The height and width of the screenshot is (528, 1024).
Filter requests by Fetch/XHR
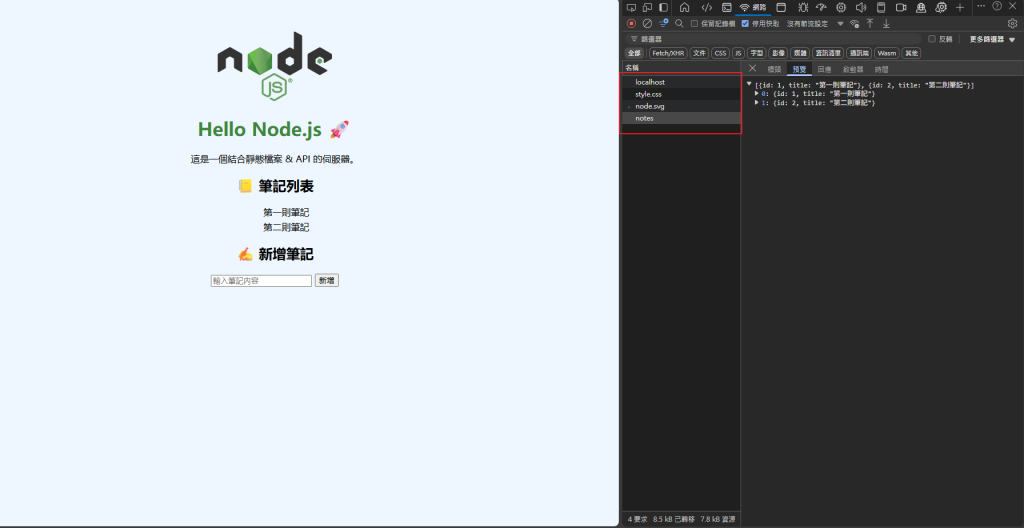(x=668, y=53)
